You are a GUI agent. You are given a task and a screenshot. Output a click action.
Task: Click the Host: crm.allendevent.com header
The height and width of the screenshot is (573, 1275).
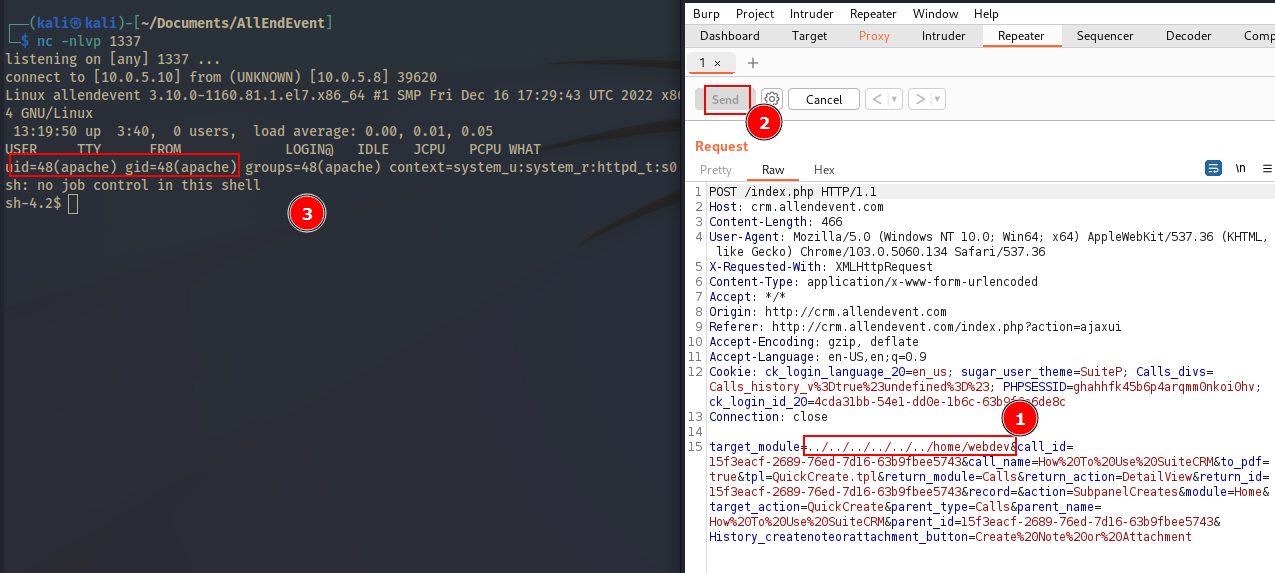tap(796, 207)
